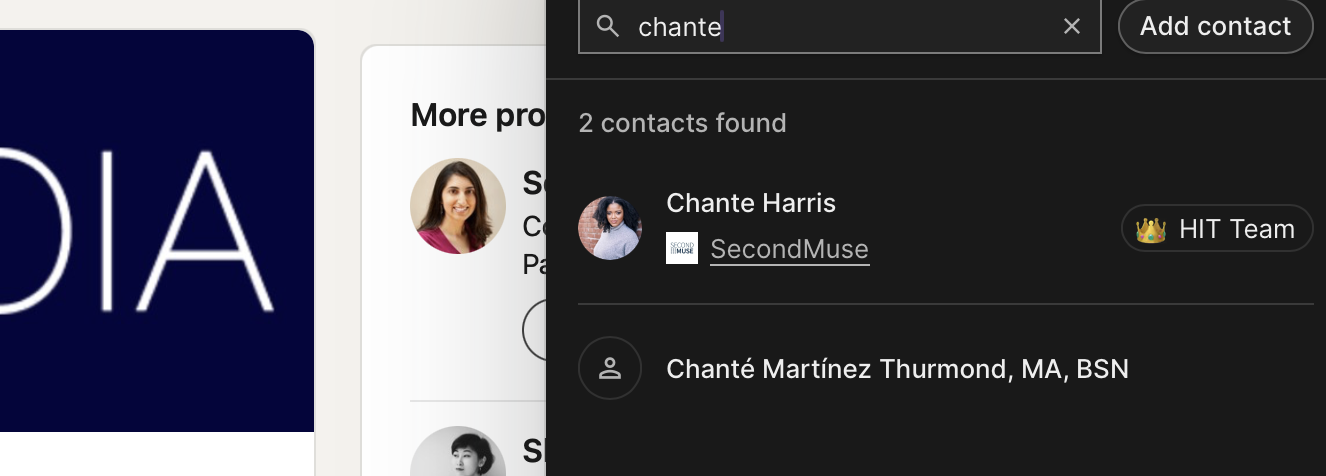Follow the SecondMuse company link
Screen dimensions: 1326x476
click(x=789, y=249)
